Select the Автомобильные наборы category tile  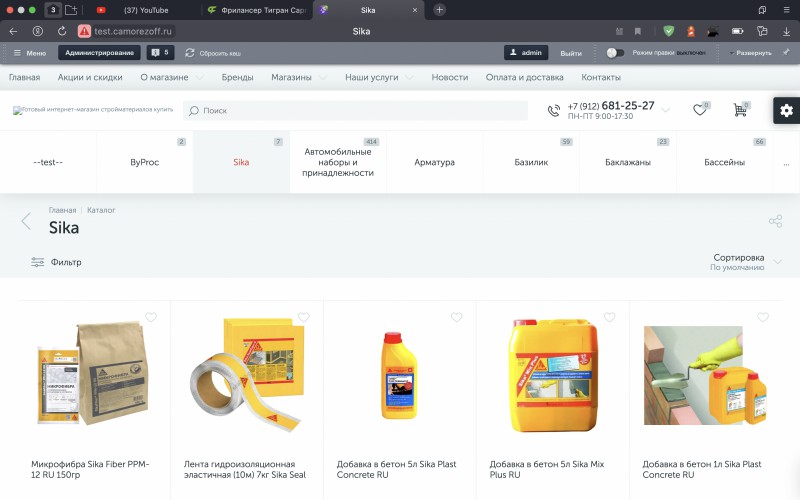click(x=338, y=162)
